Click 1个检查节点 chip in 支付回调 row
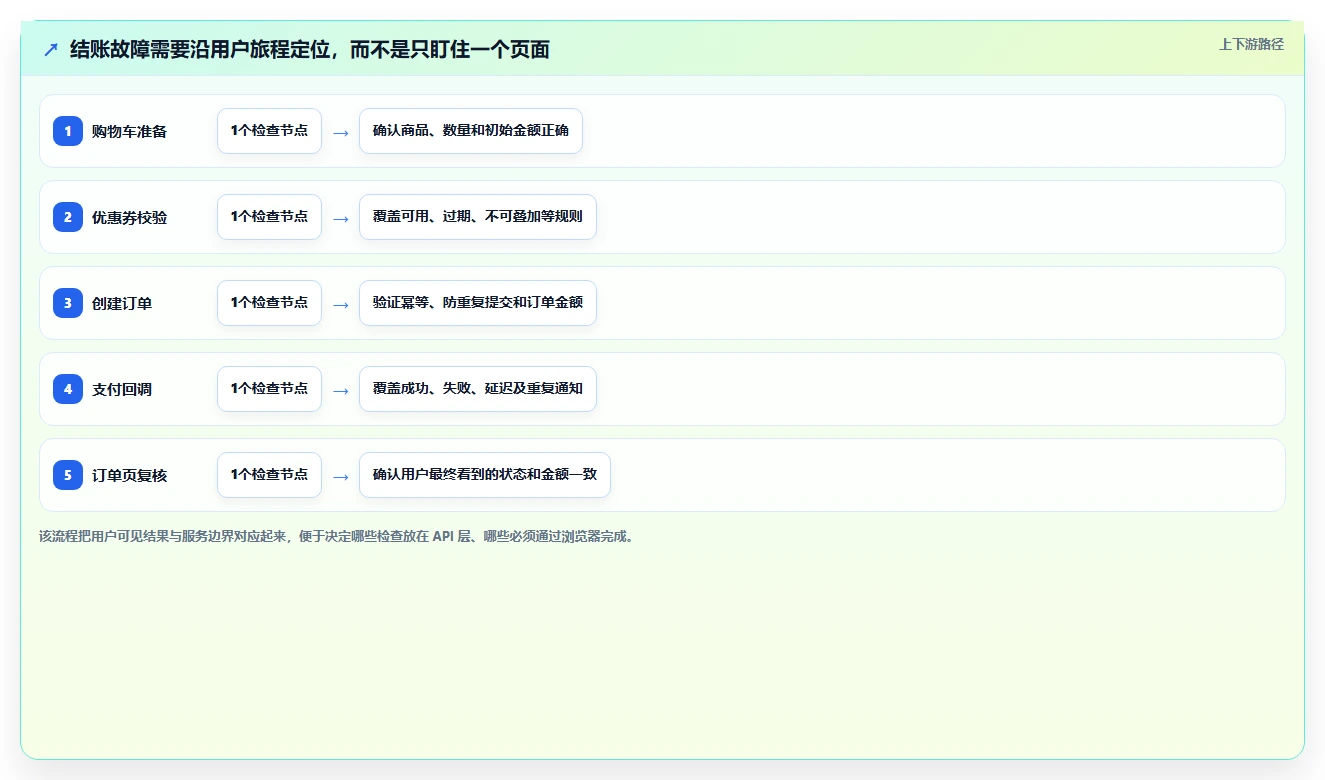This screenshot has height=780, width=1325. 269,389
